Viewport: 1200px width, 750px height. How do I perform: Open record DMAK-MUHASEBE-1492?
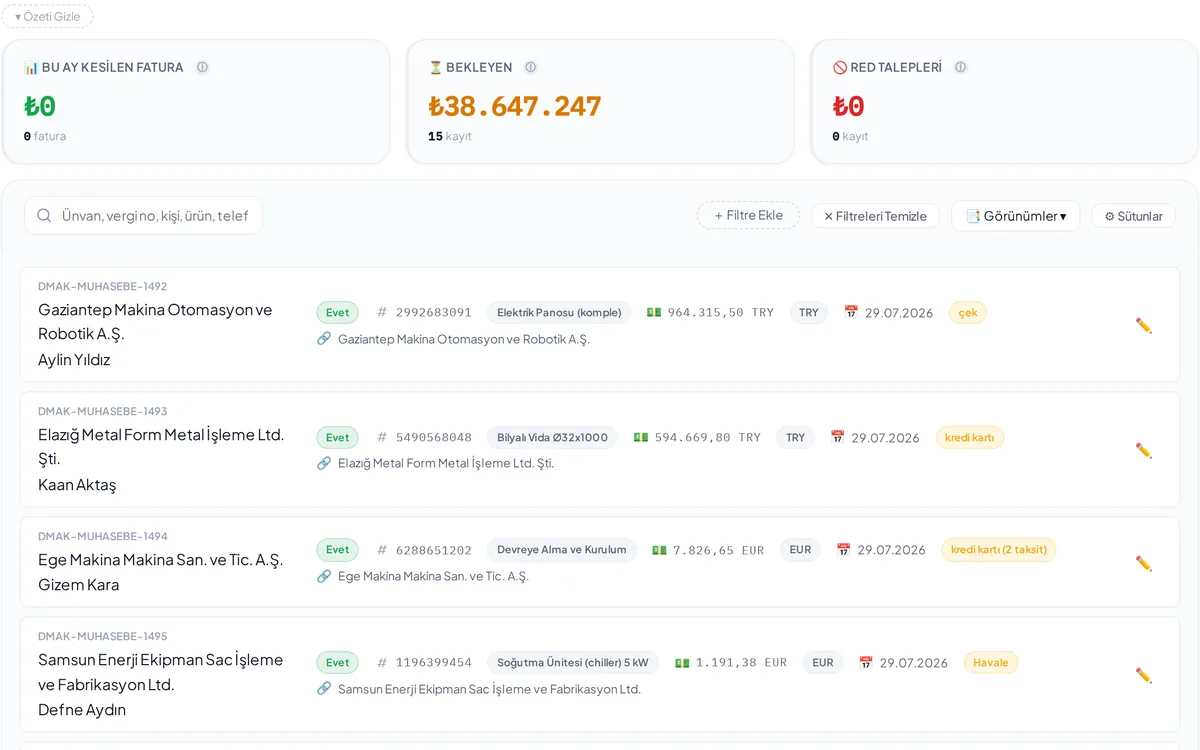103,286
